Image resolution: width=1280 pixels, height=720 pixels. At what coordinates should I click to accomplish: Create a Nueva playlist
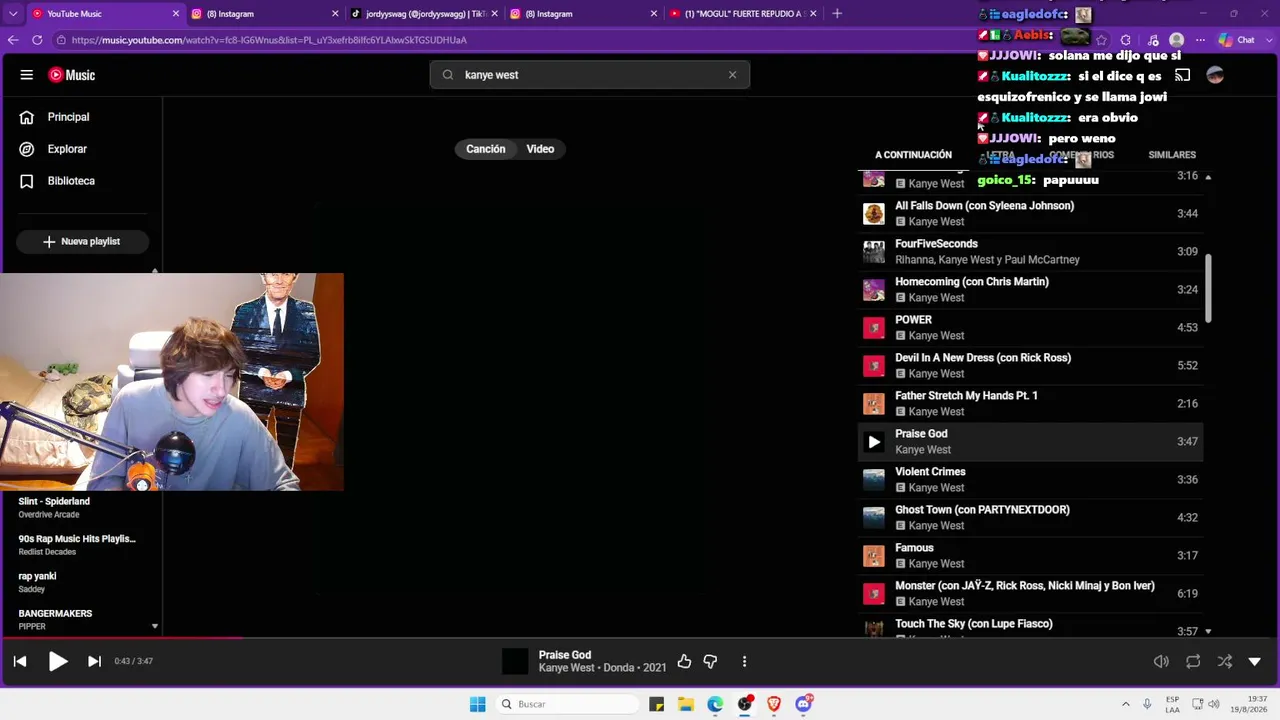tap(82, 242)
